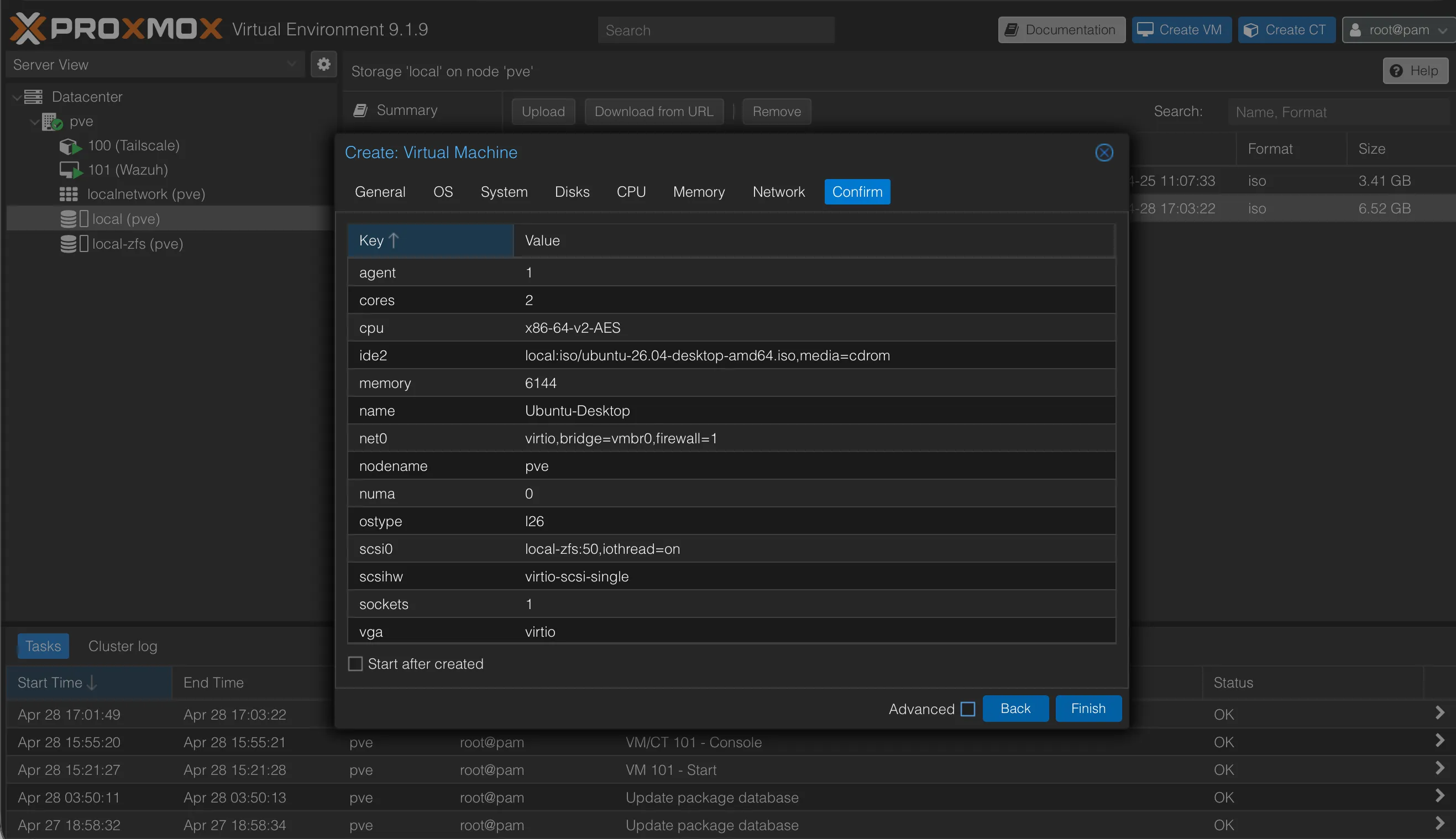
Task: Click the top Search field
Action: click(x=716, y=30)
